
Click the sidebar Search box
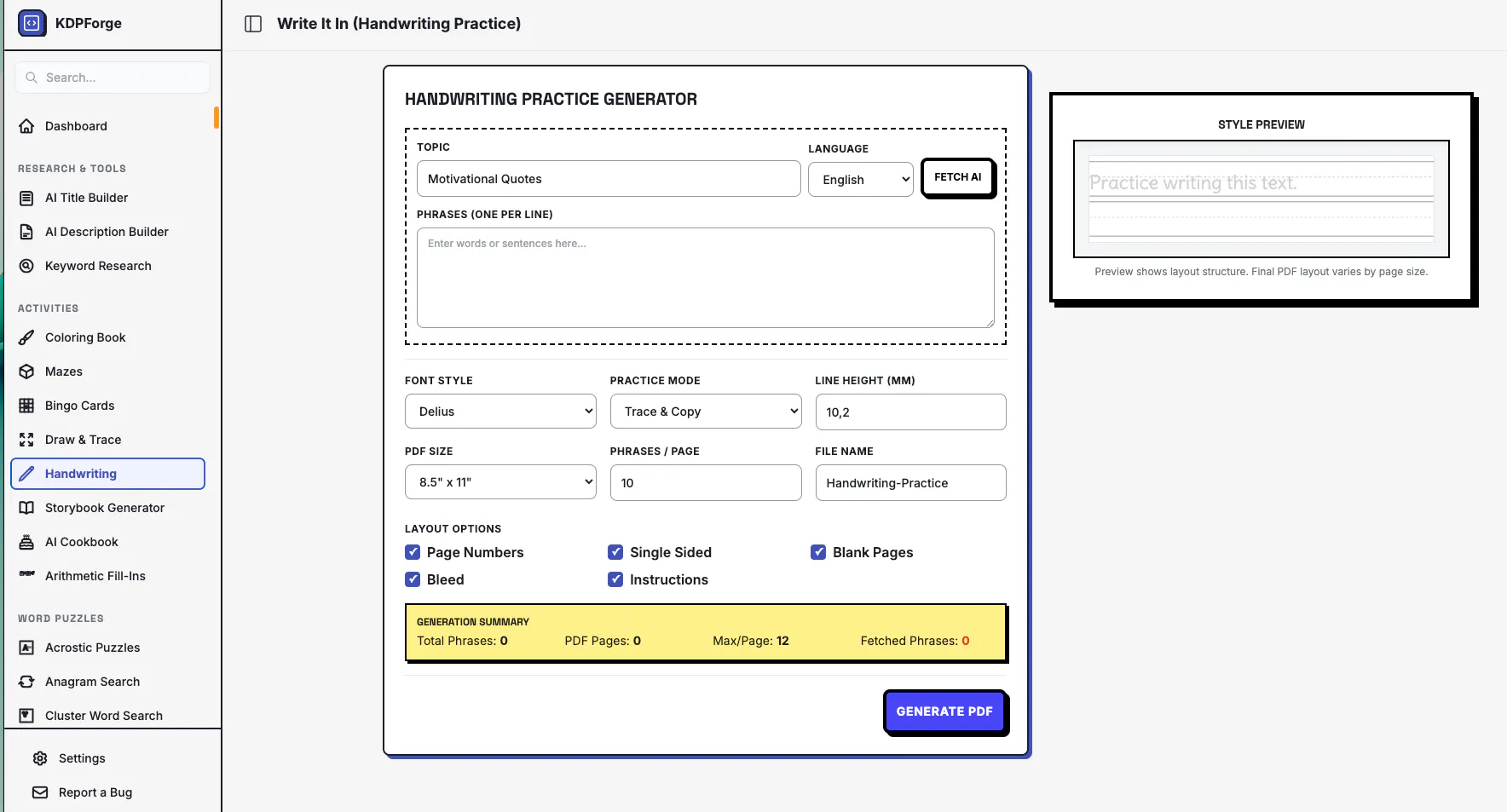click(113, 78)
